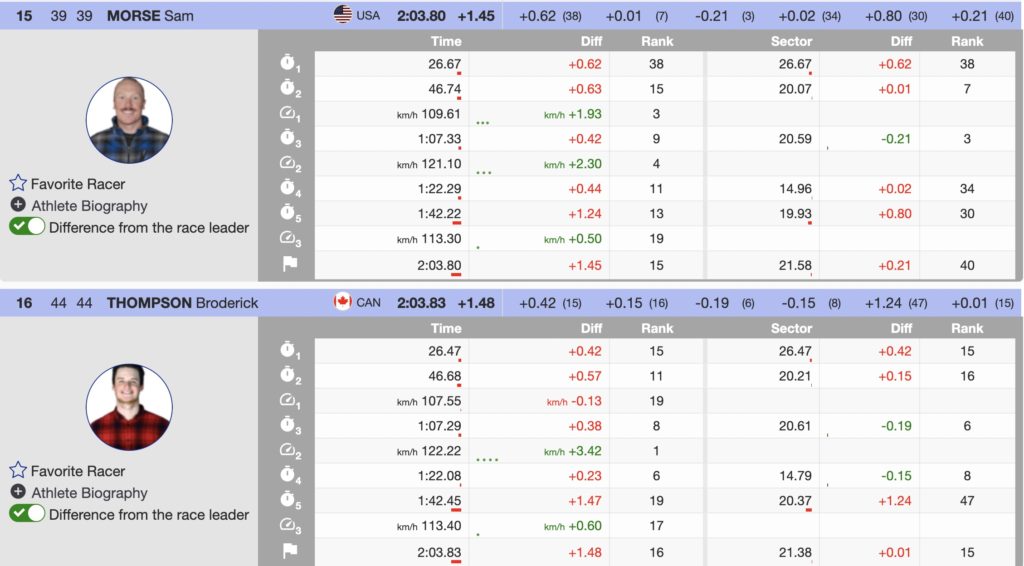Click speedometer 2 icon in Thompson's table

point(290,451)
